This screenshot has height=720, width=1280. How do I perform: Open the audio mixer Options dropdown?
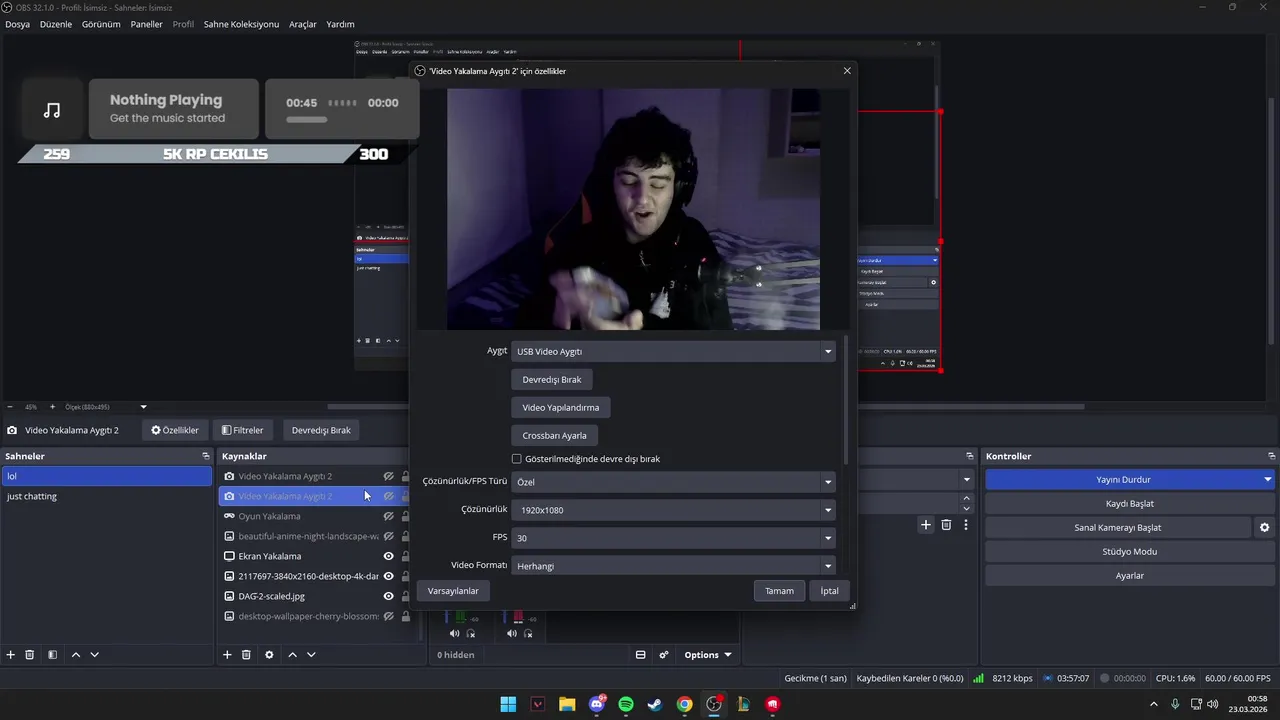[707, 655]
